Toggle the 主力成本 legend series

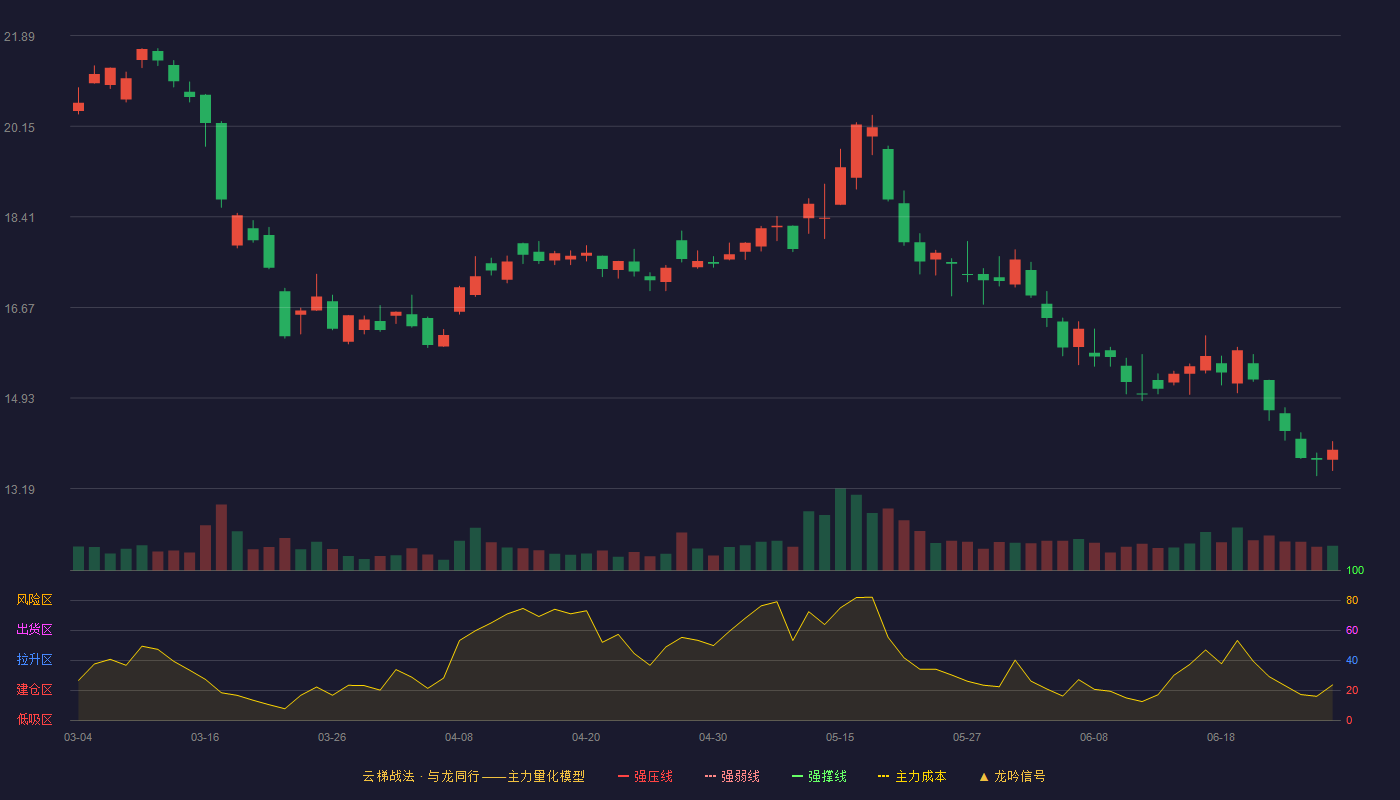pyautogui.click(x=912, y=776)
